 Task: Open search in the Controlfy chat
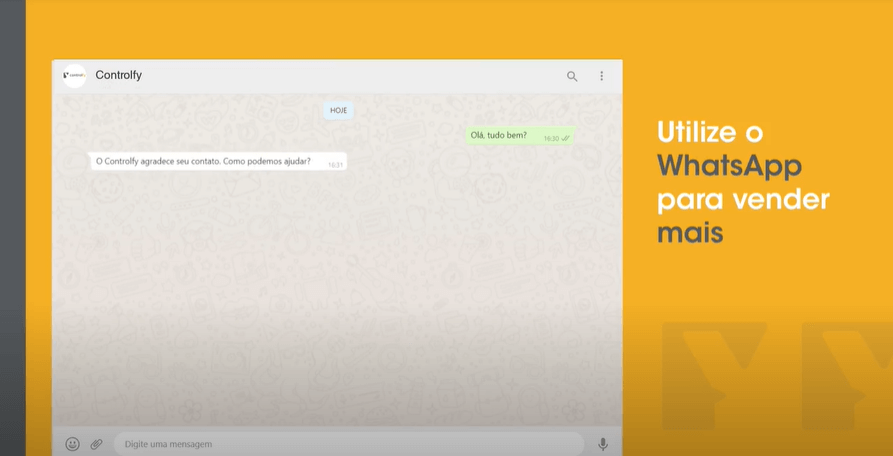[x=572, y=76]
